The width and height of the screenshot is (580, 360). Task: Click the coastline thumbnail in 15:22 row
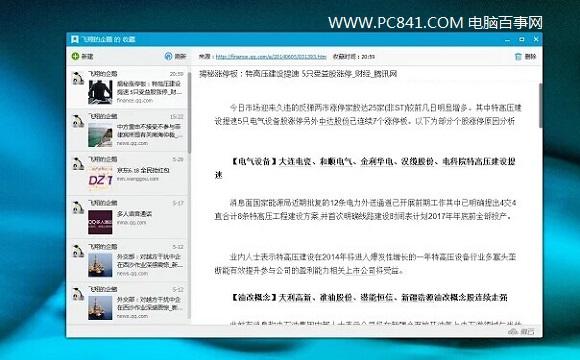coord(100,135)
